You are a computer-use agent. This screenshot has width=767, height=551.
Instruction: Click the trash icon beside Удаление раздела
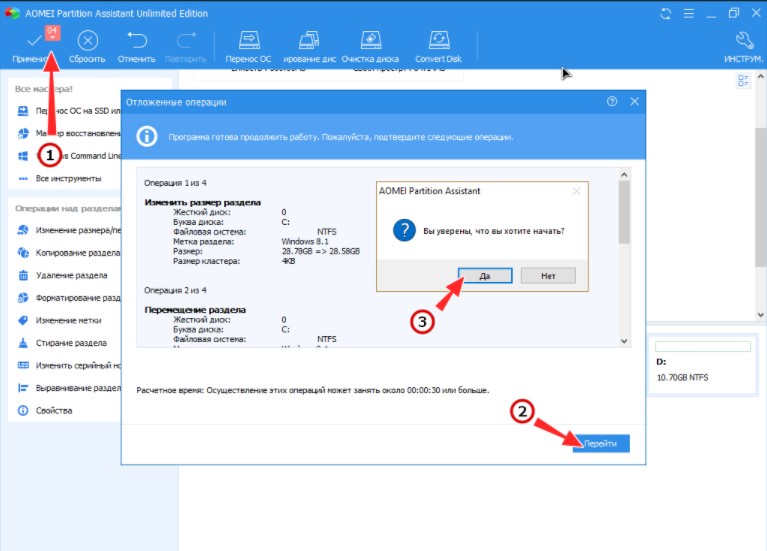click(x=23, y=275)
